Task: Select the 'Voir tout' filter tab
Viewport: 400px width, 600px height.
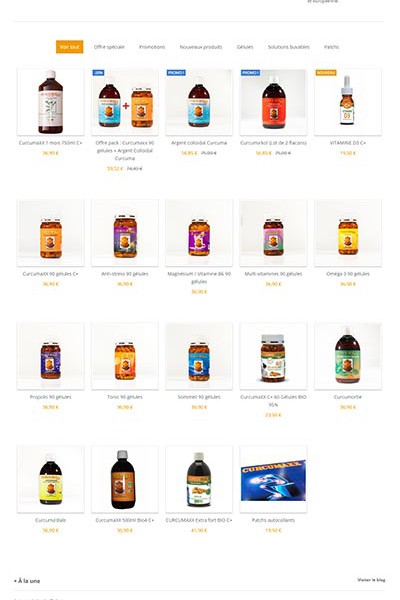Action: coord(69,47)
